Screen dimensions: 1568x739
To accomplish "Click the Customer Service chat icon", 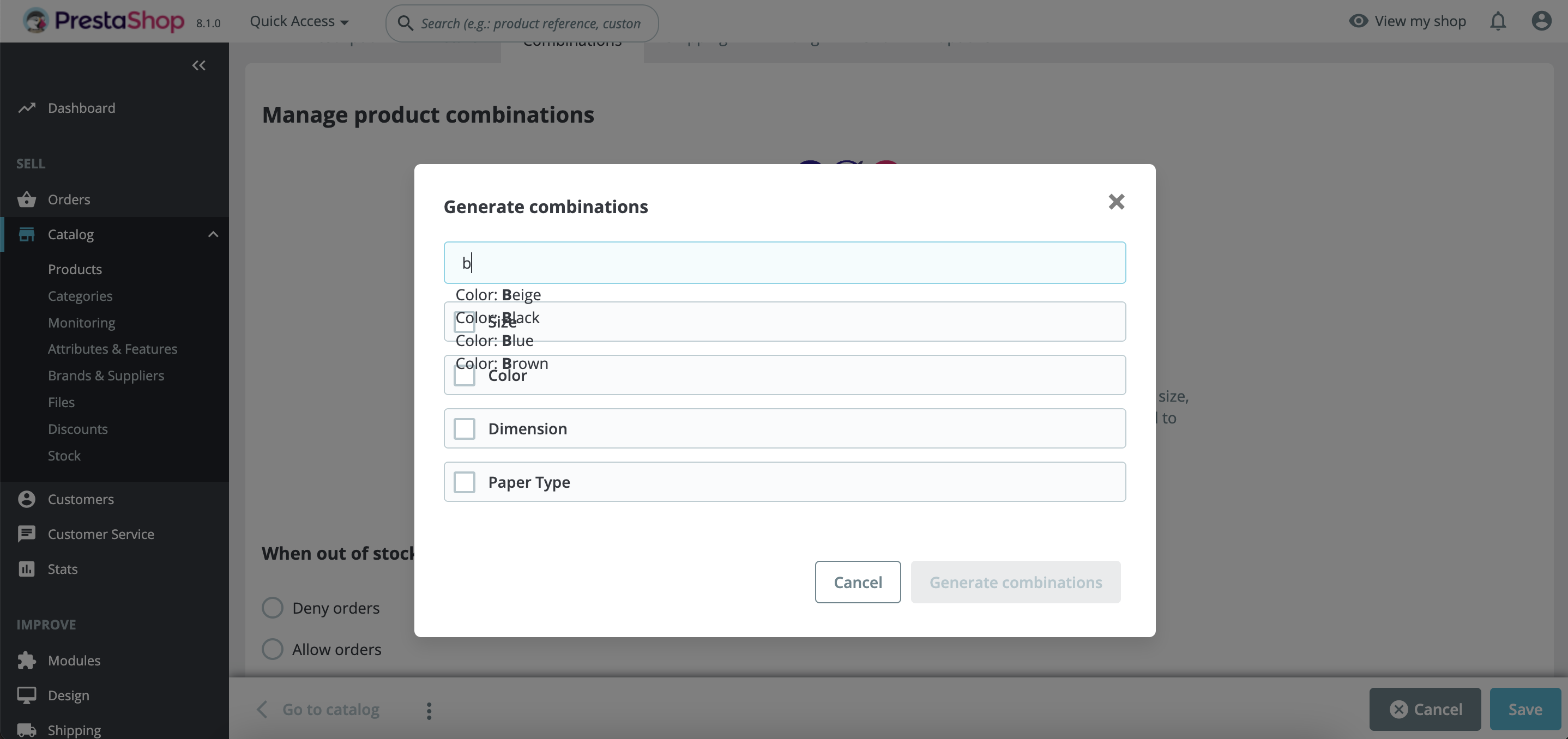I will (x=27, y=534).
